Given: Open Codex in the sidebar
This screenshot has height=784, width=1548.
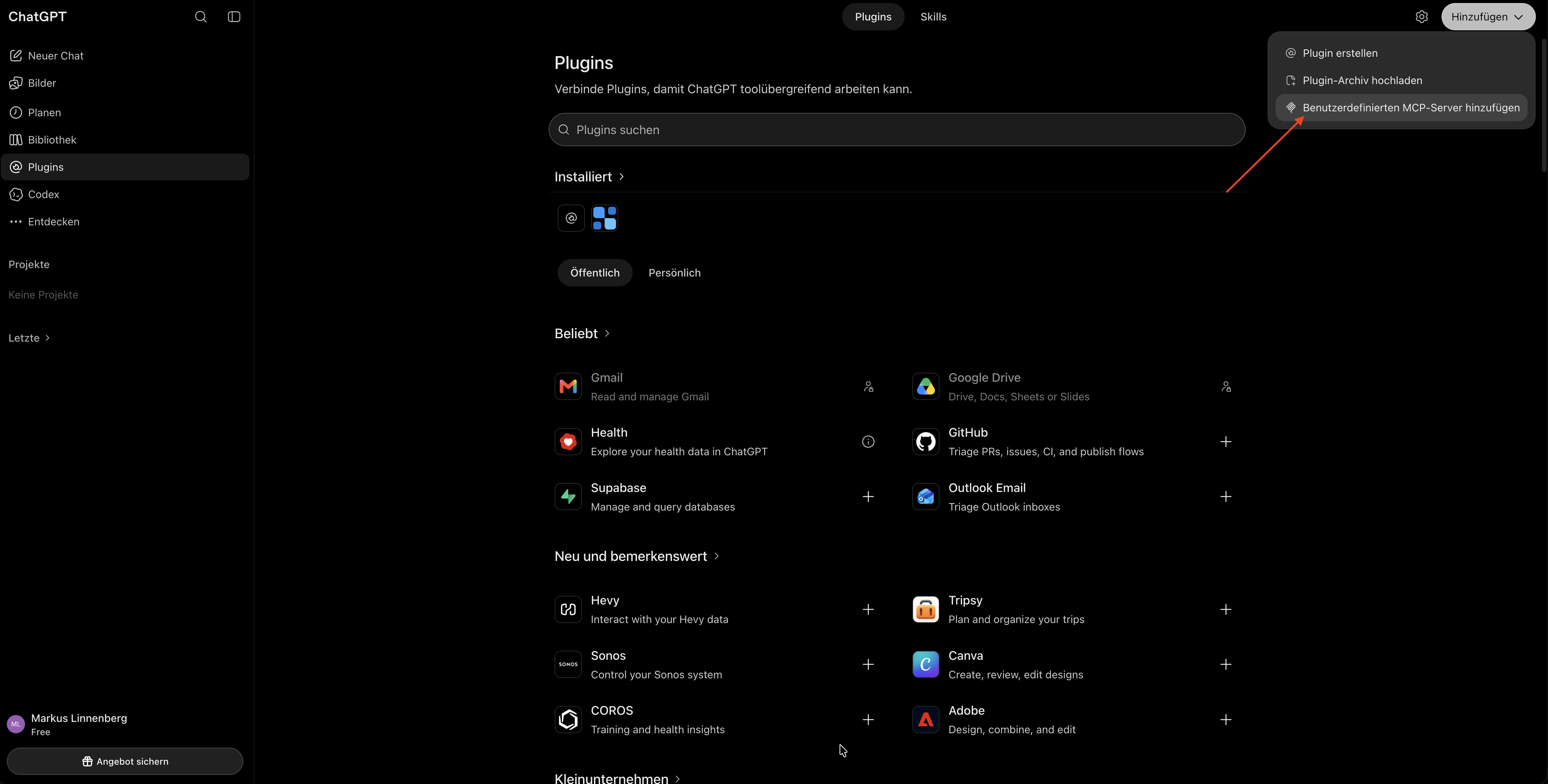Looking at the screenshot, I should click(x=125, y=194).
